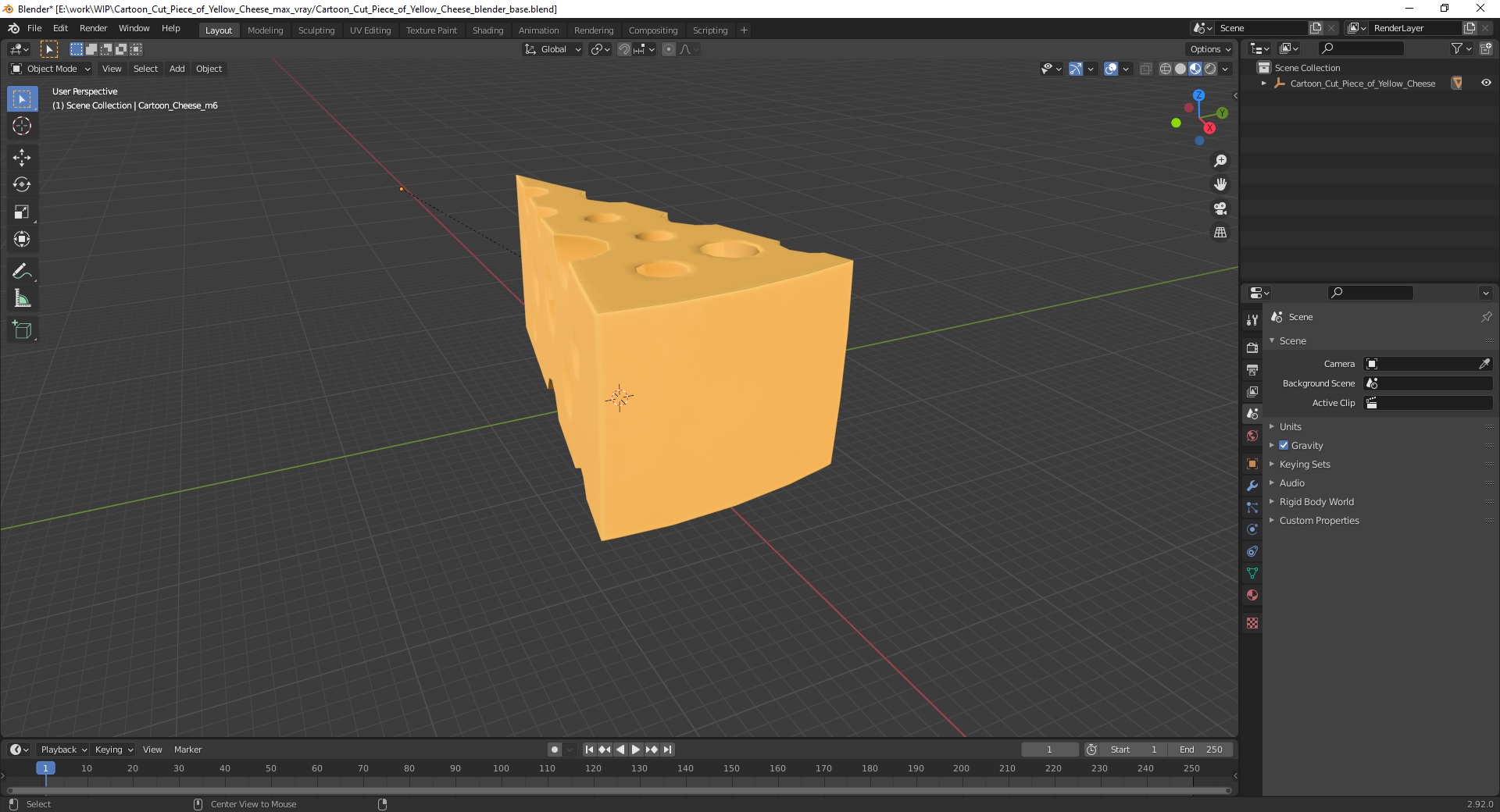This screenshot has width=1500, height=812.
Task: Open Active Tool and Workspace settings tab
Action: 1252,319
